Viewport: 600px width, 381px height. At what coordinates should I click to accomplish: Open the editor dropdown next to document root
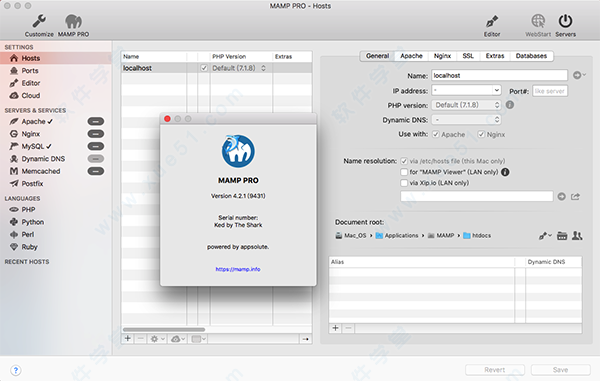(x=545, y=236)
